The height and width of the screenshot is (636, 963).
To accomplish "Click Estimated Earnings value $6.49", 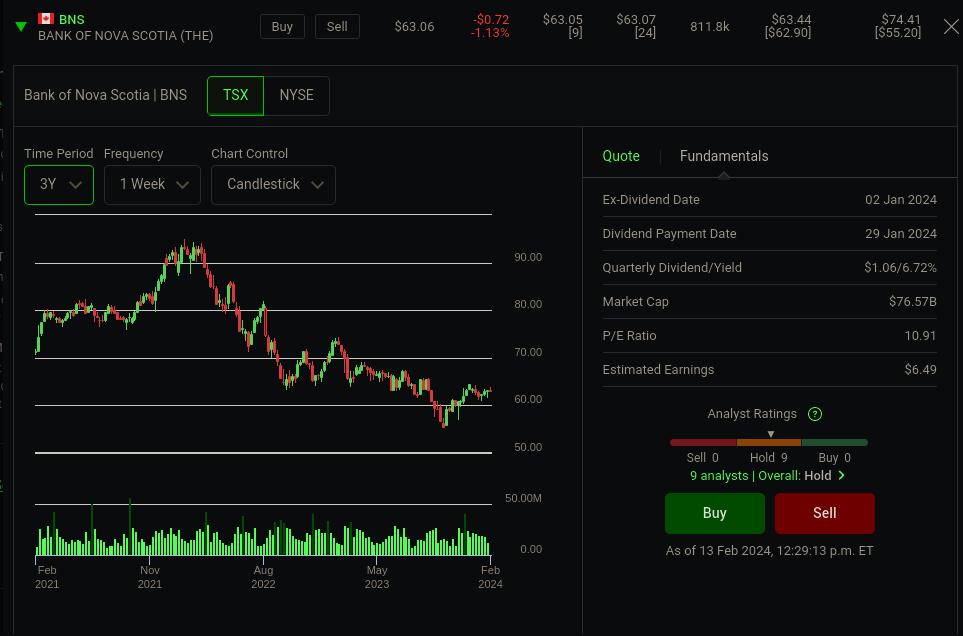I will [920, 370].
